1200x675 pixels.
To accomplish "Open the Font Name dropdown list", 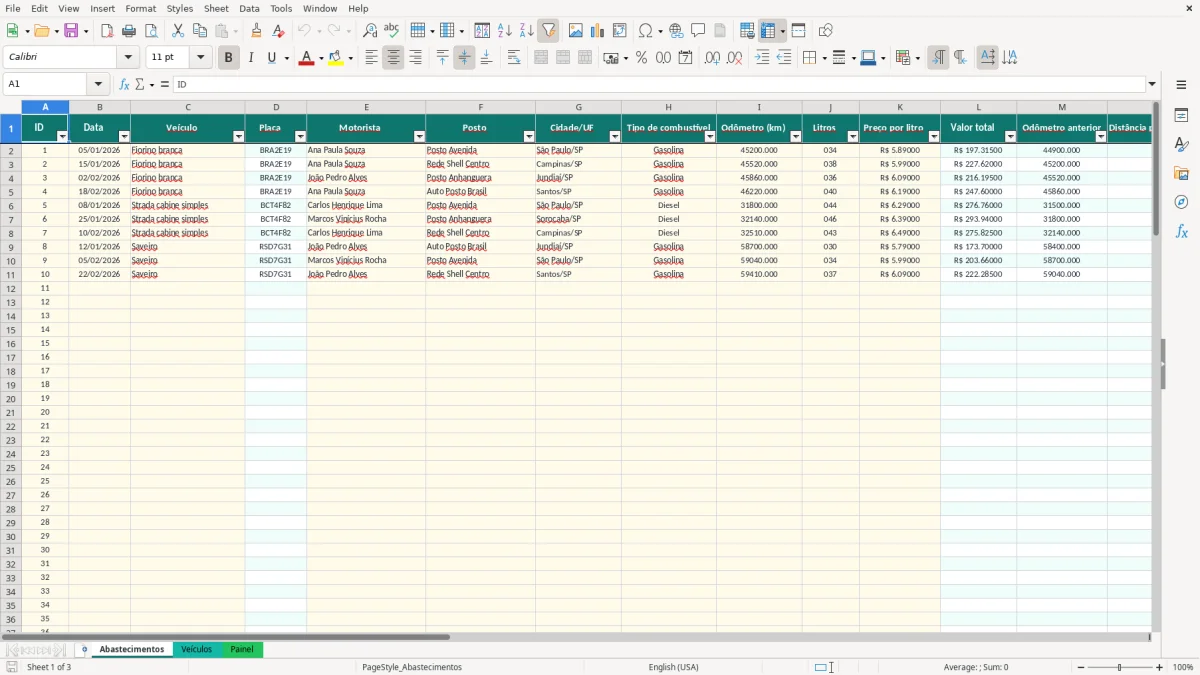I will tap(128, 58).
